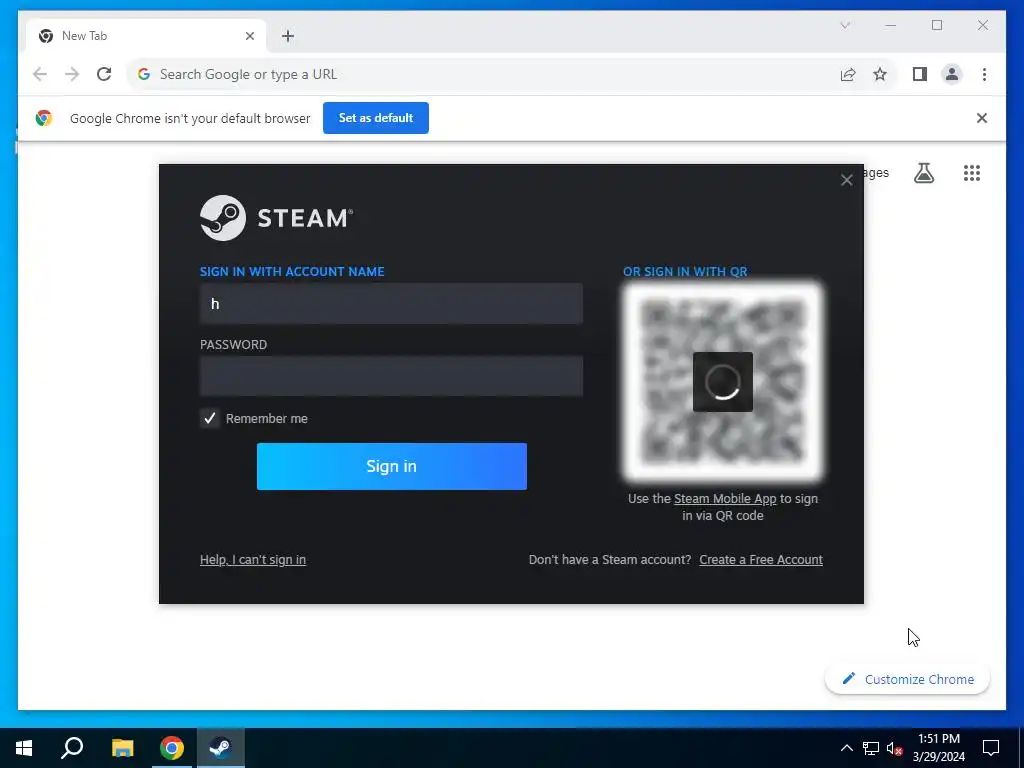The height and width of the screenshot is (768, 1024).
Task: Close the Chrome window
Action: click(983, 25)
